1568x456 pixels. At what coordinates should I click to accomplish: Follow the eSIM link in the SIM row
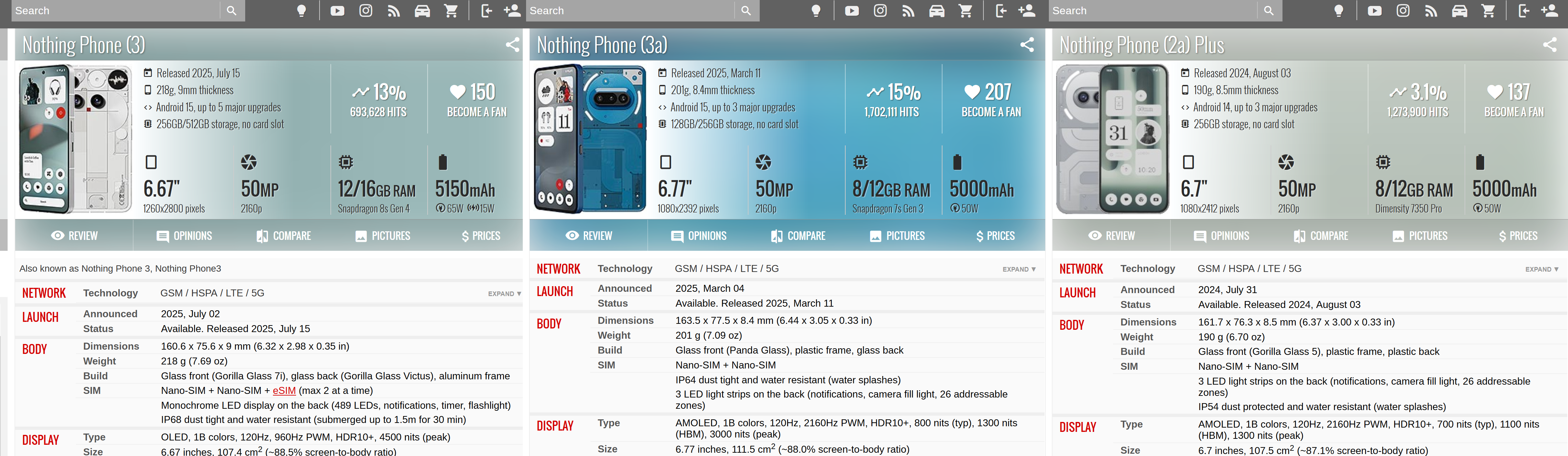coord(284,391)
